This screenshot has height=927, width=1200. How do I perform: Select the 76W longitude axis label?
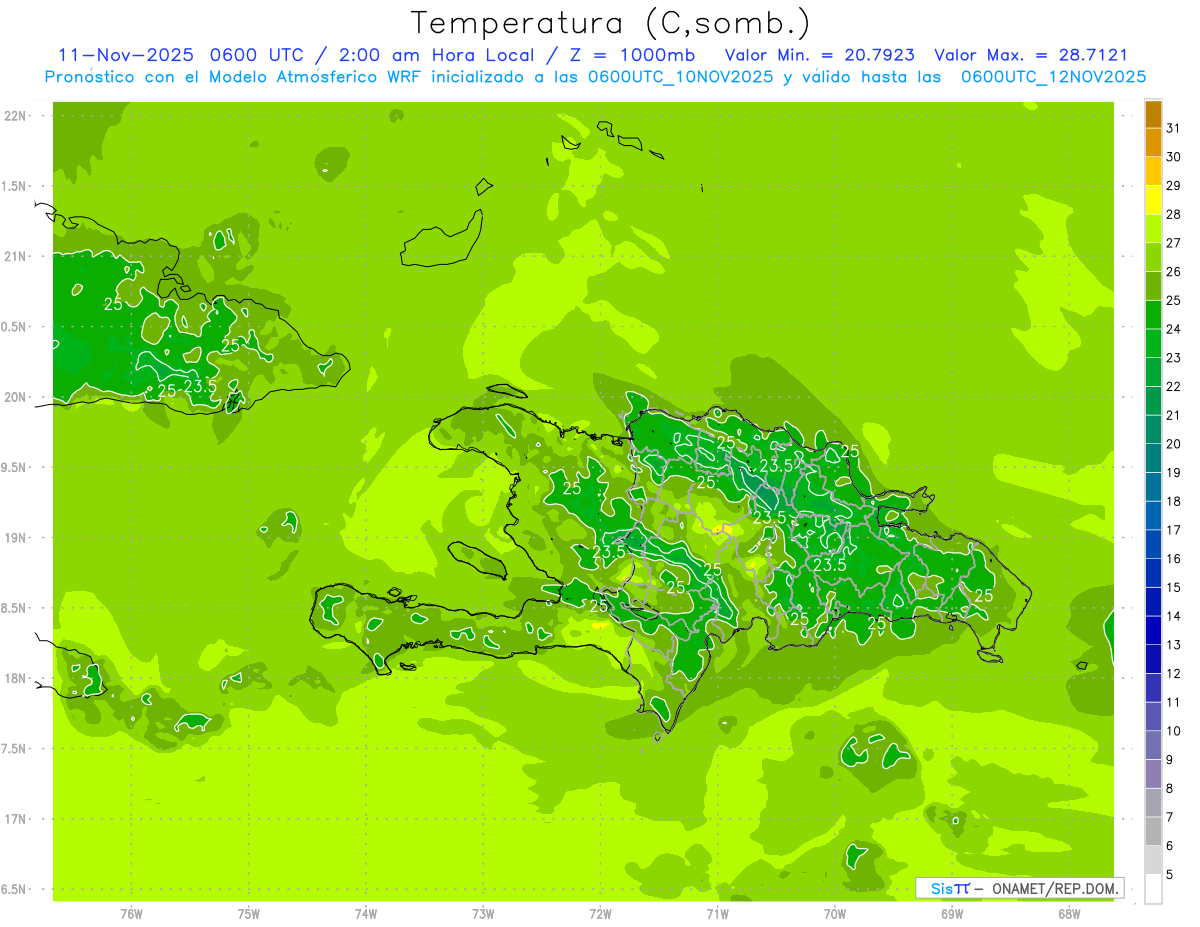(x=131, y=913)
